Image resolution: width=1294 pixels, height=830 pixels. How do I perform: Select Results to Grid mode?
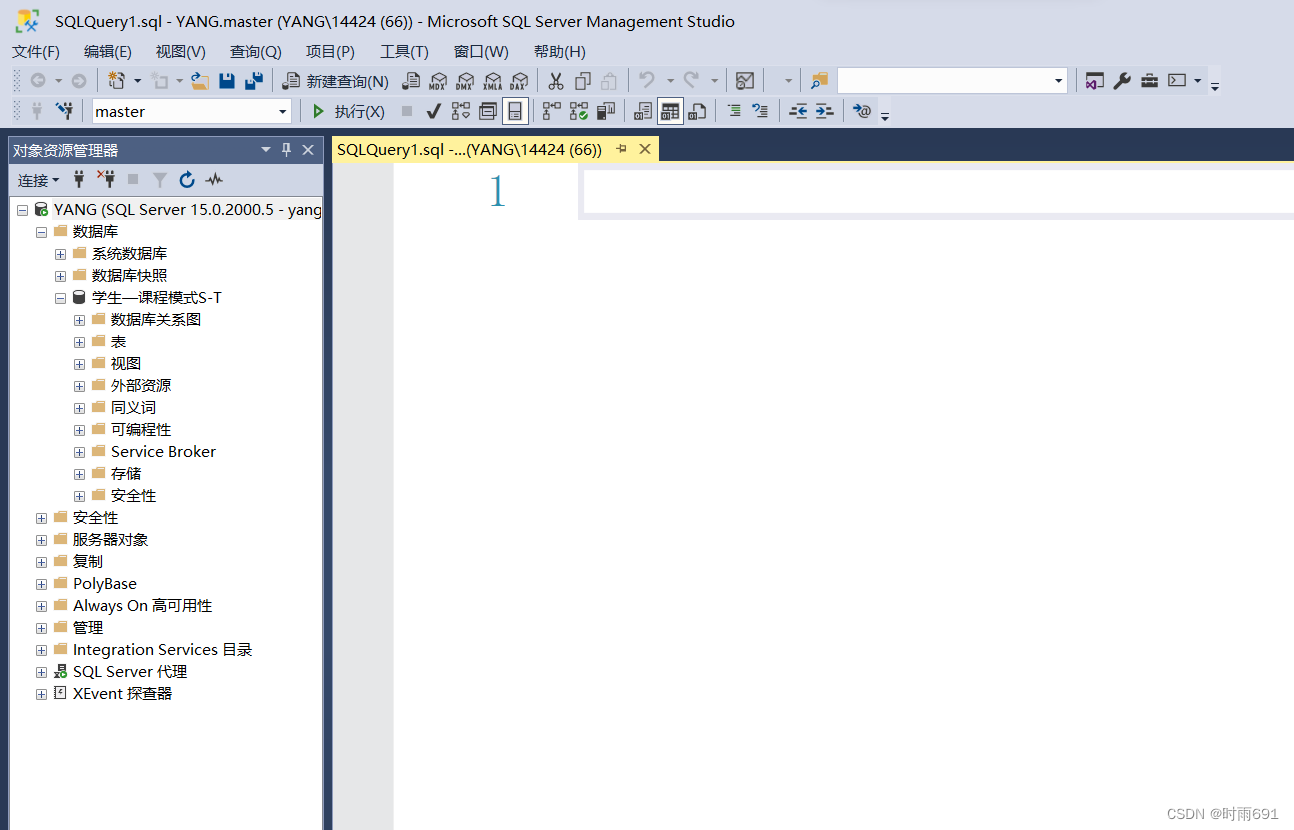point(670,111)
